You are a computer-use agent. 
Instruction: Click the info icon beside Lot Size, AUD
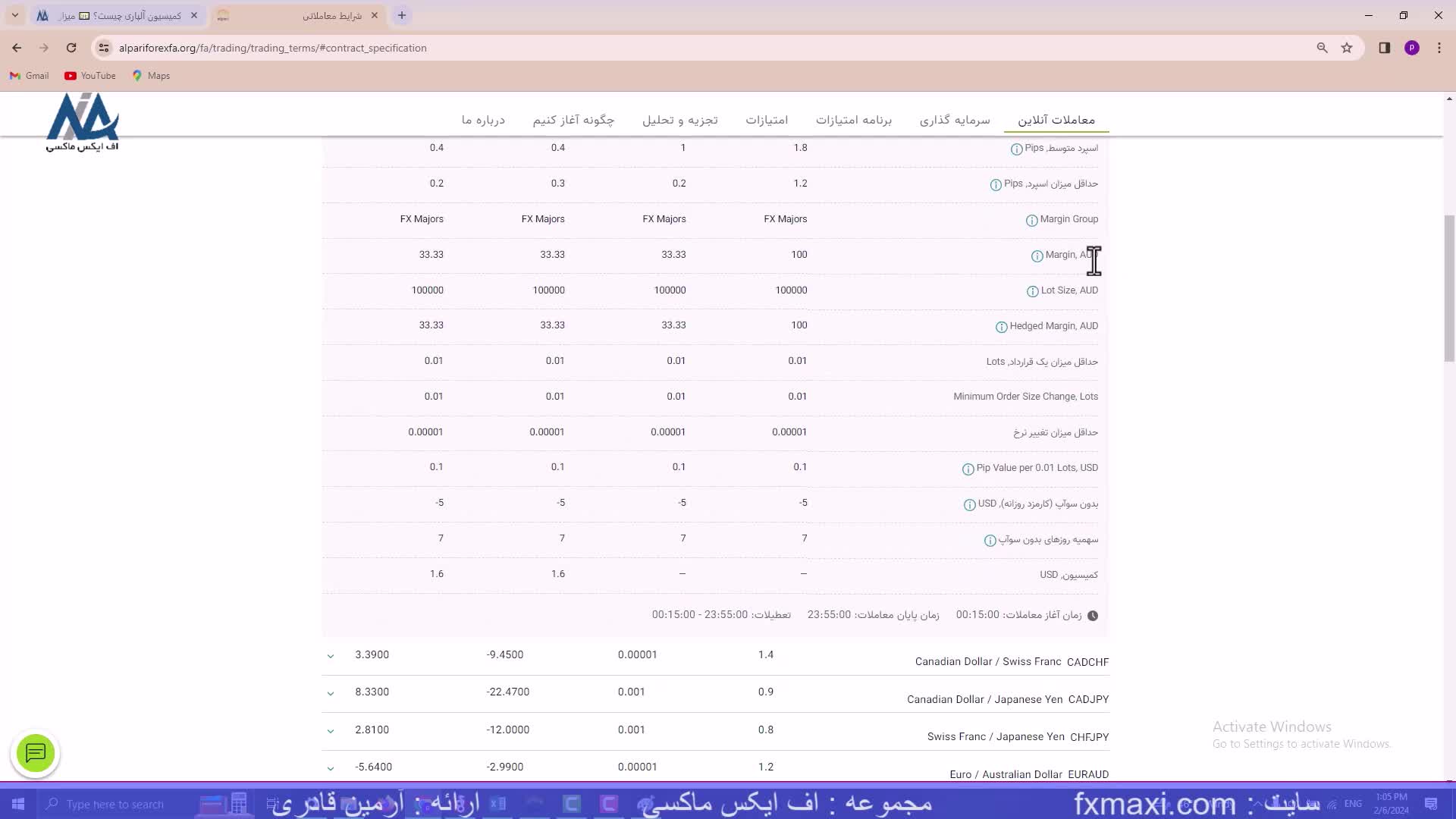click(x=1032, y=291)
